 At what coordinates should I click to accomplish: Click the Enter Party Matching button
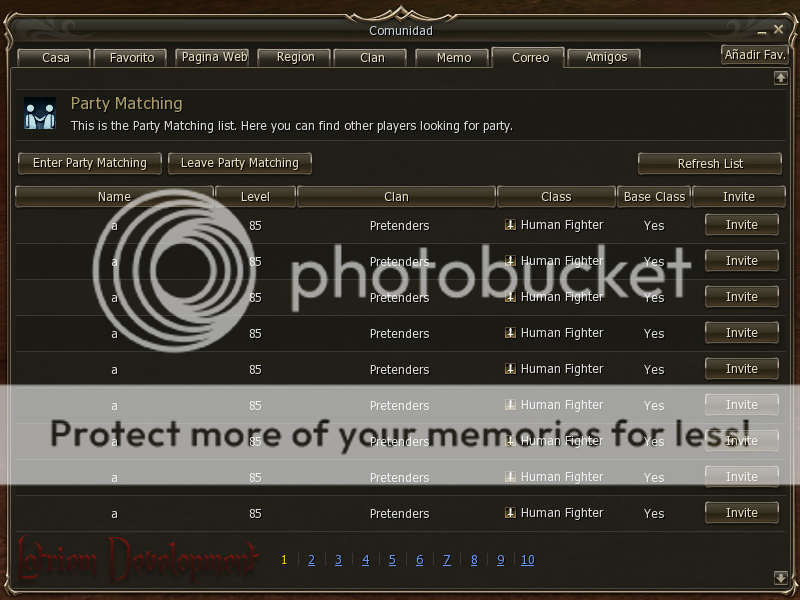(x=90, y=163)
